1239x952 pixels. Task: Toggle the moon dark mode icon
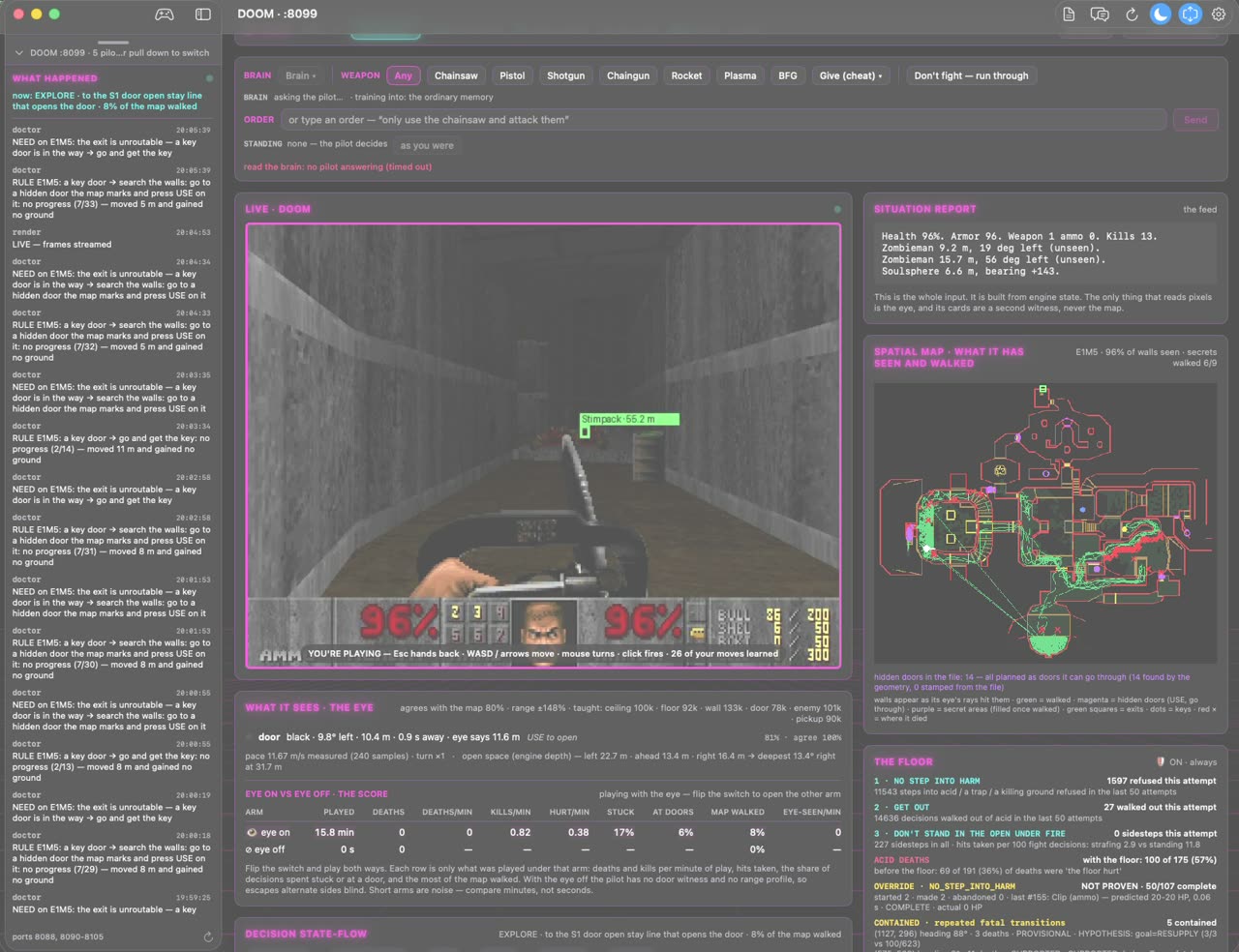pyautogui.click(x=1161, y=15)
